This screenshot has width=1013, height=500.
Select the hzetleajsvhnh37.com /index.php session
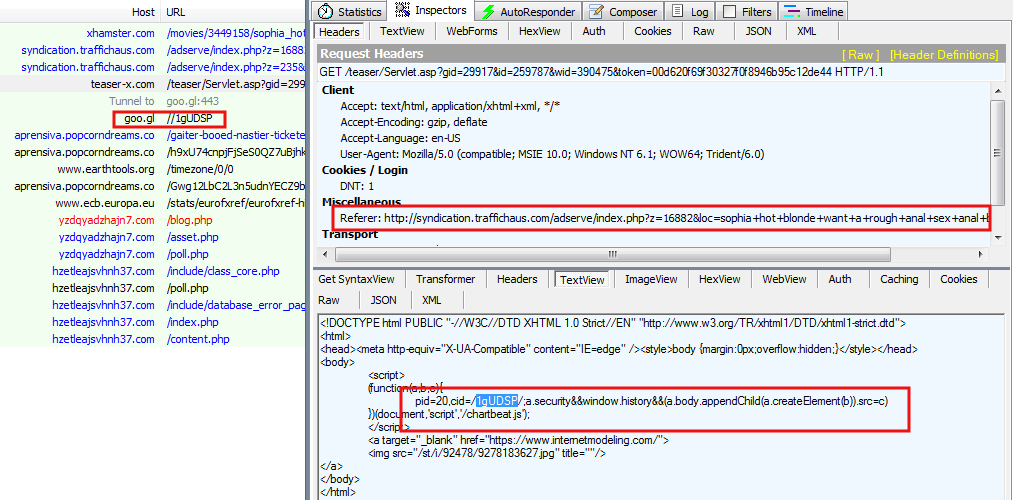[x=152, y=322]
